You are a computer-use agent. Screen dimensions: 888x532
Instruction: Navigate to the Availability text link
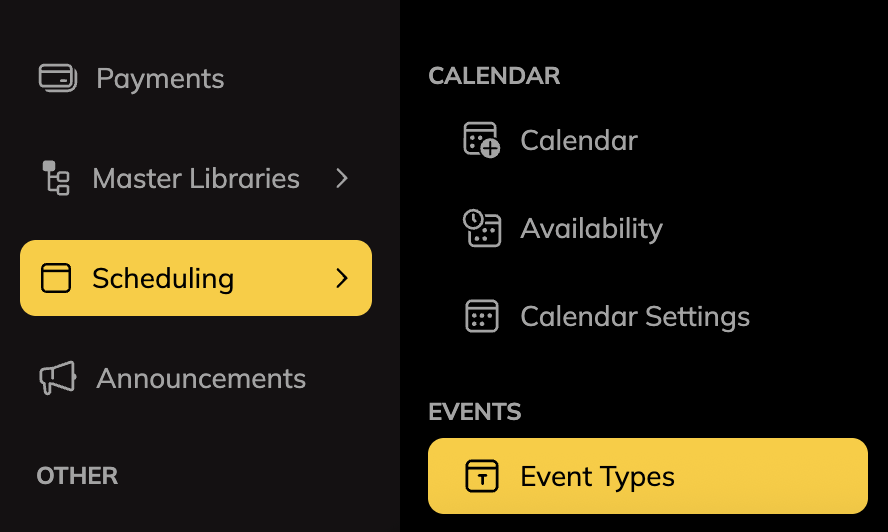[x=591, y=228]
